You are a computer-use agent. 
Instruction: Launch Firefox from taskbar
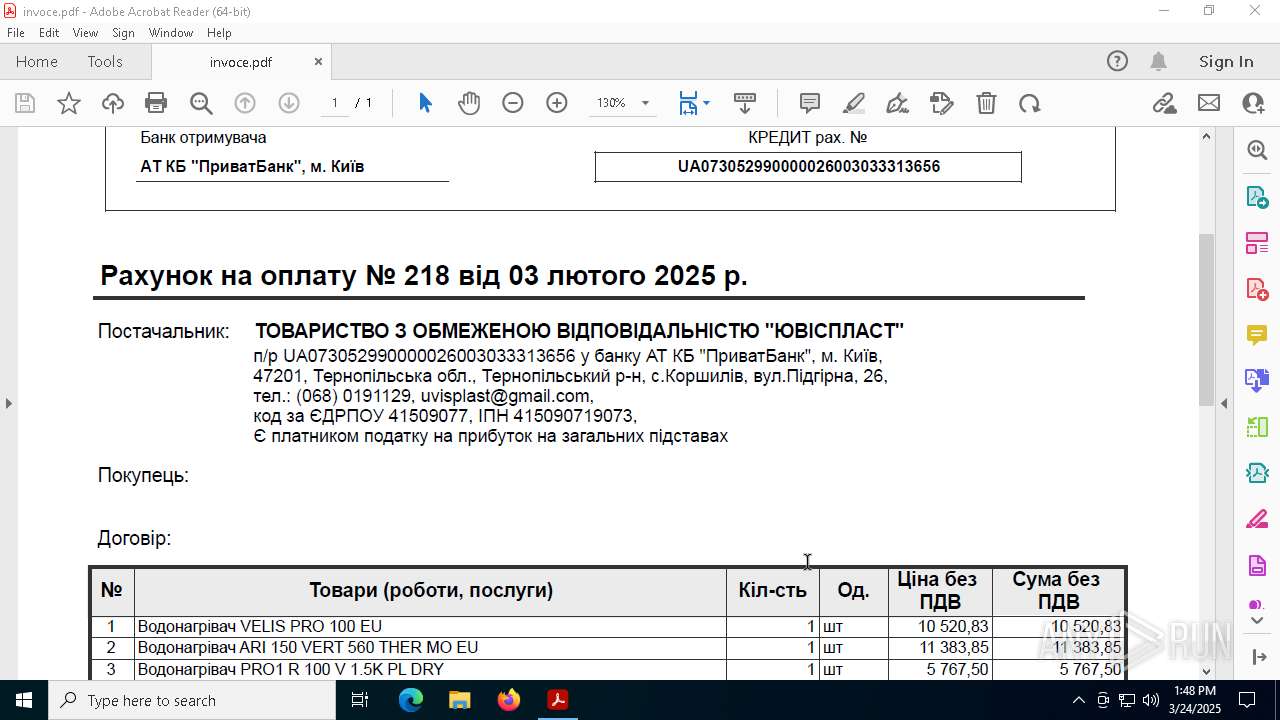point(508,700)
